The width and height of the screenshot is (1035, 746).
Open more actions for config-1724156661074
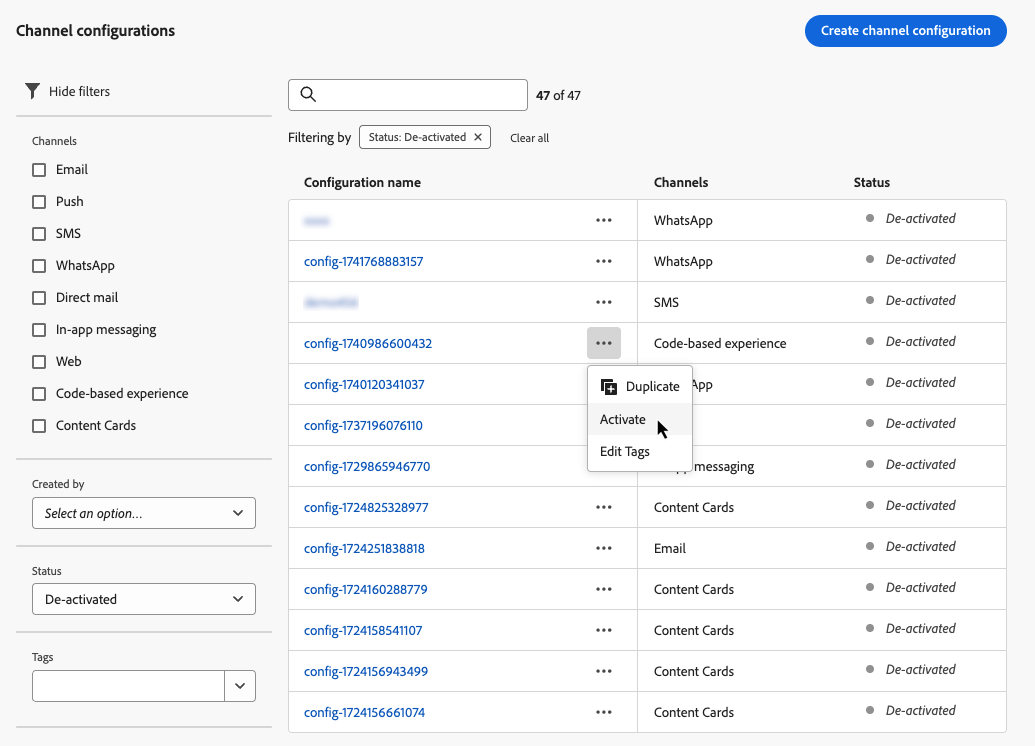(603, 712)
